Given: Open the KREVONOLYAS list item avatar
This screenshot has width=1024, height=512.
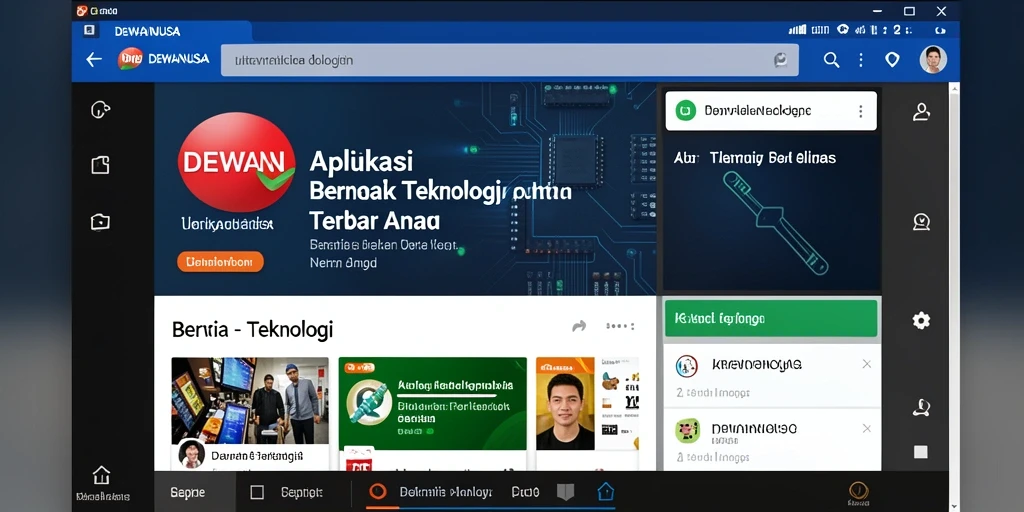Looking at the screenshot, I should pyautogui.click(x=687, y=366).
